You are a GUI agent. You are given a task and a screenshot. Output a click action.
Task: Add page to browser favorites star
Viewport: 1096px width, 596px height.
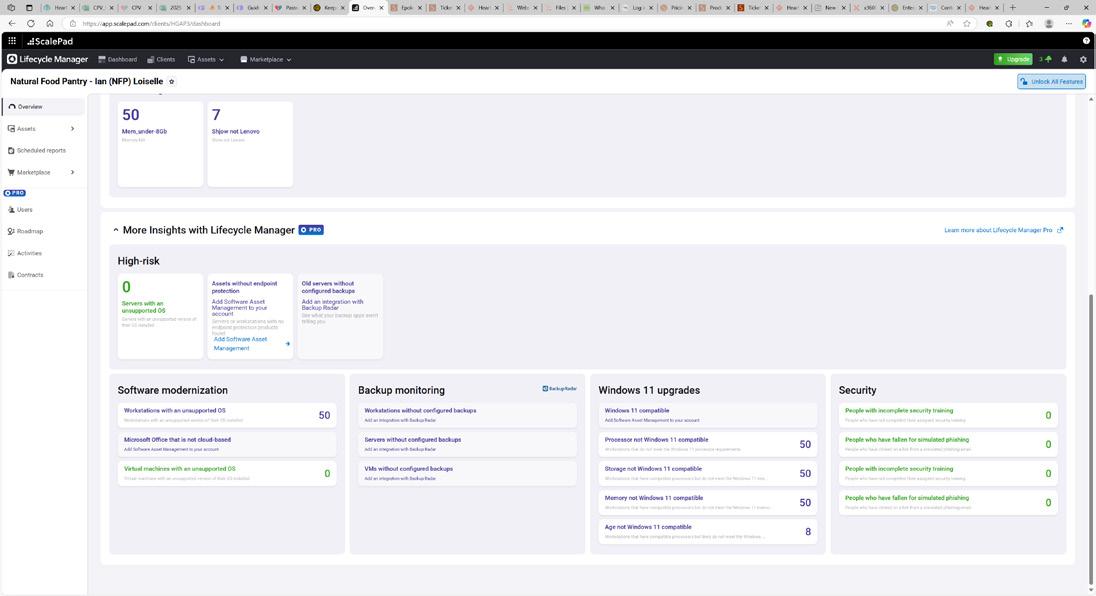pyautogui.click(x=967, y=23)
